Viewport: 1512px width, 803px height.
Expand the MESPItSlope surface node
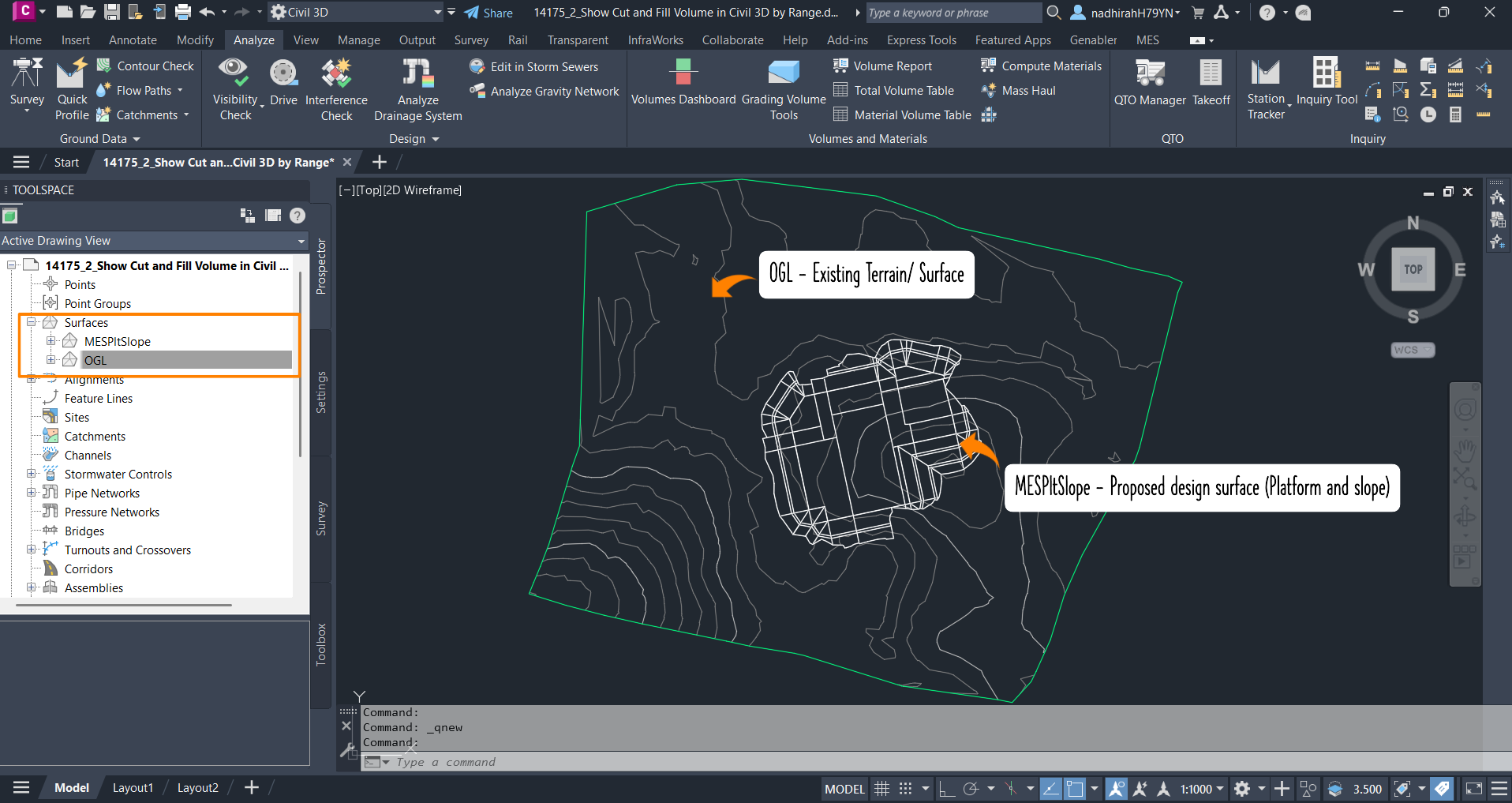point(51,341)
